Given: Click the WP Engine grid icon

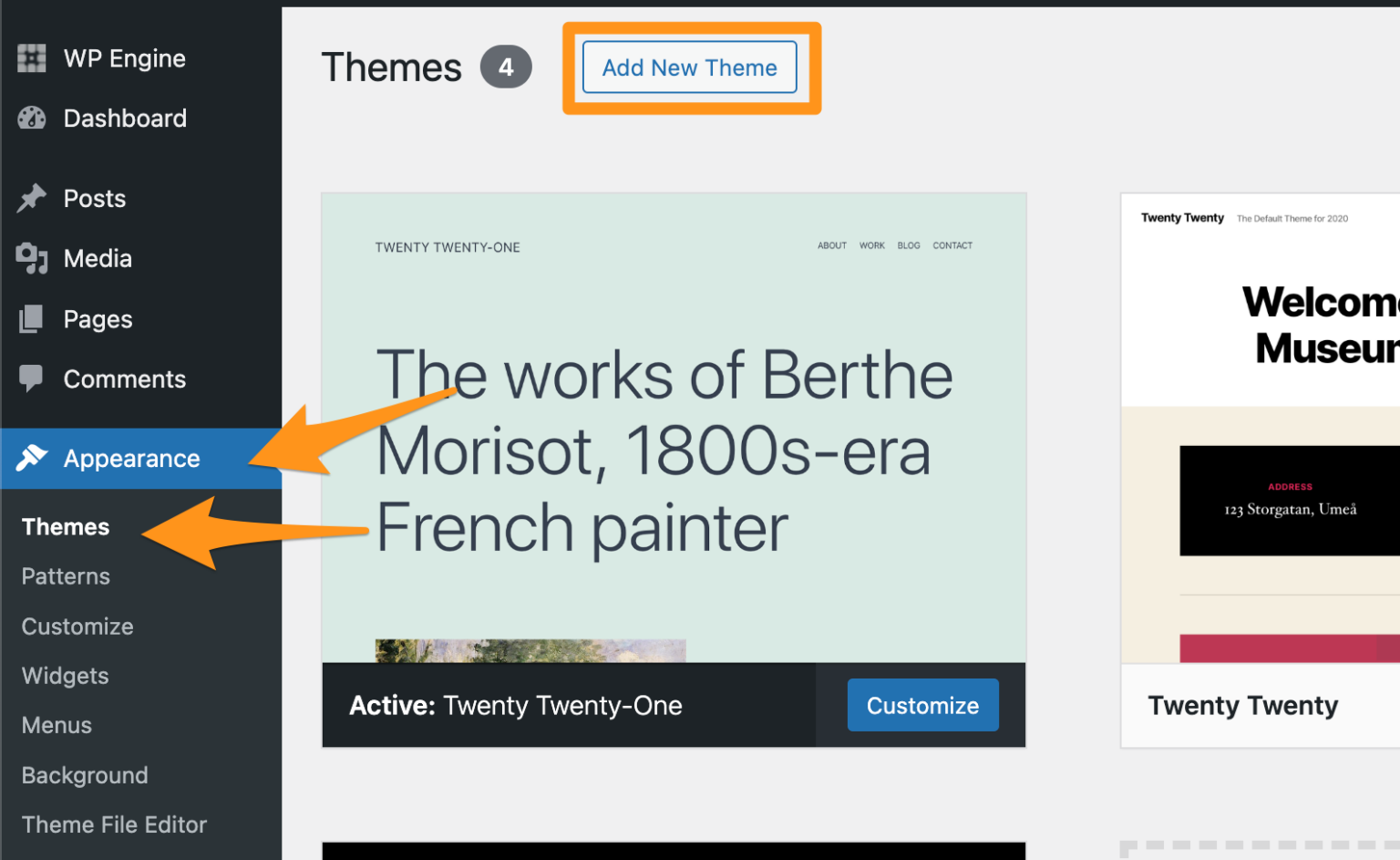Looking at the screenshot, I should tap(32, 58).
